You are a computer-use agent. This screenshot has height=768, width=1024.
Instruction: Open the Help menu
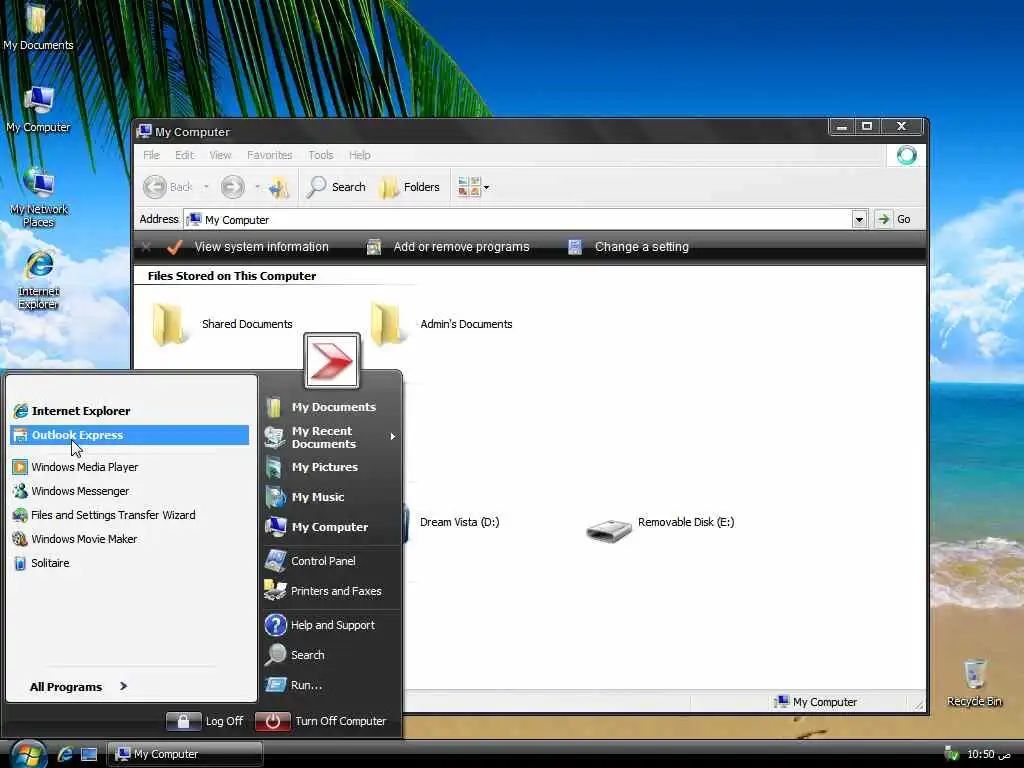coord(359,155)
